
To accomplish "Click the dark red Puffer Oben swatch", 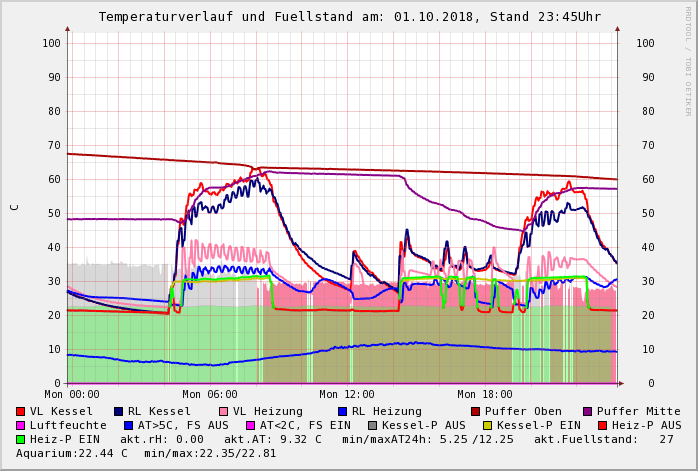I will click(475, 411).
